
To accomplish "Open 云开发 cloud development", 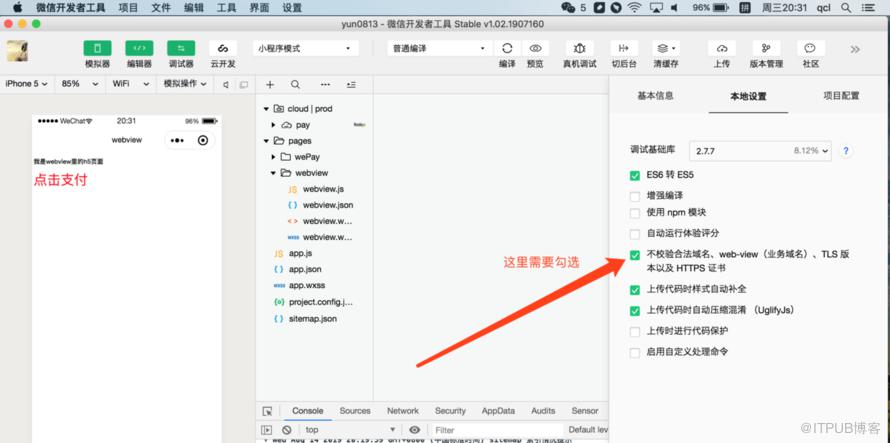I will point(223,48).
